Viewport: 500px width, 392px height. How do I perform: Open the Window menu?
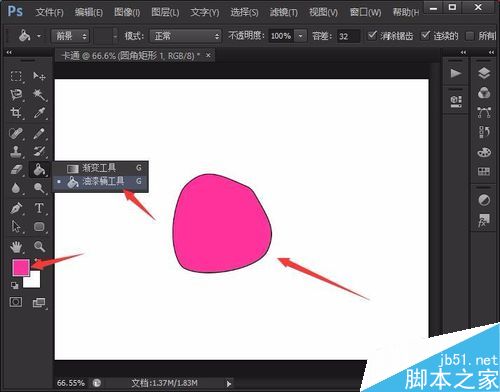click(365, 13)
